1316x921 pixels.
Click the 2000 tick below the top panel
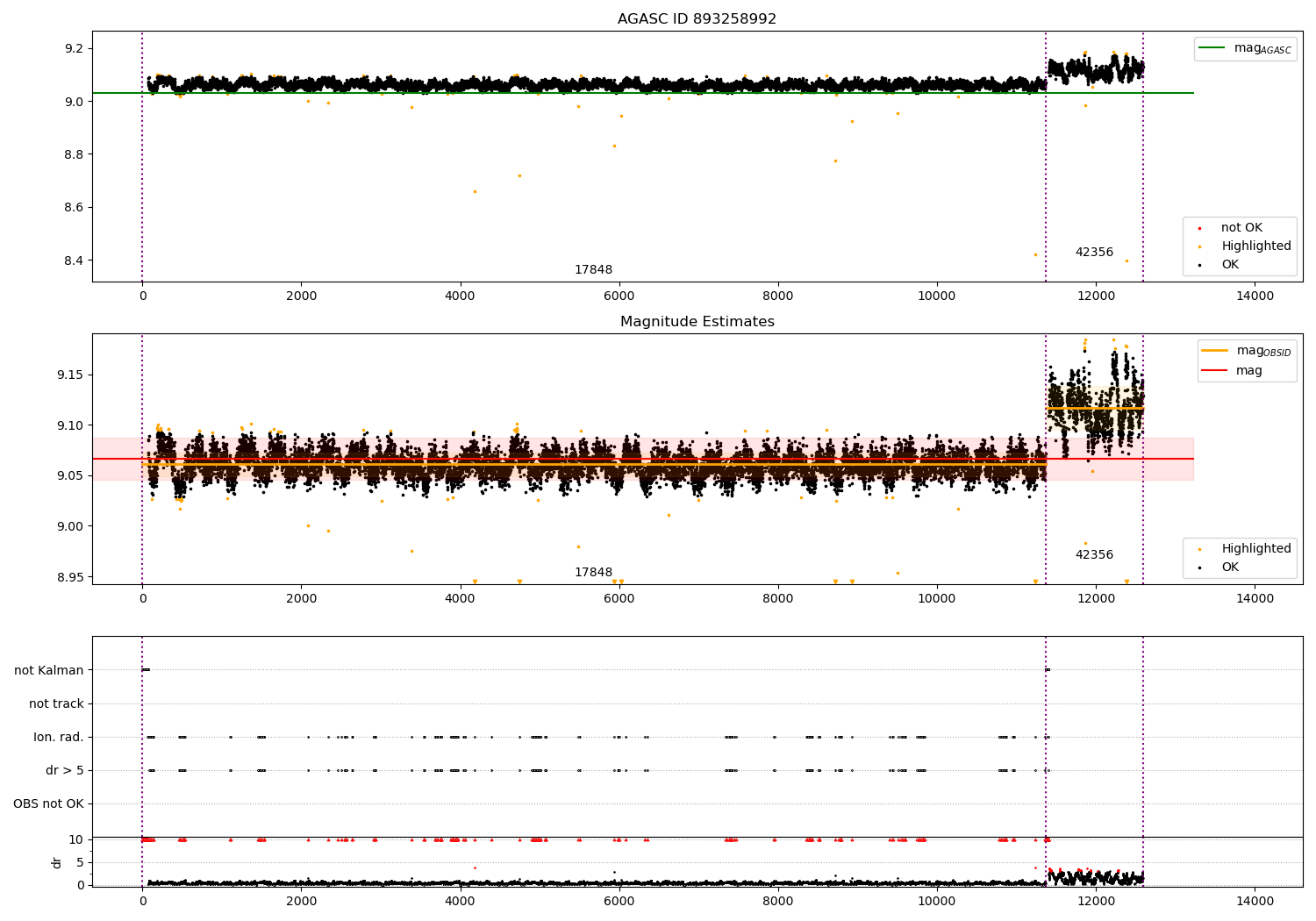click(x=301, y=296)
